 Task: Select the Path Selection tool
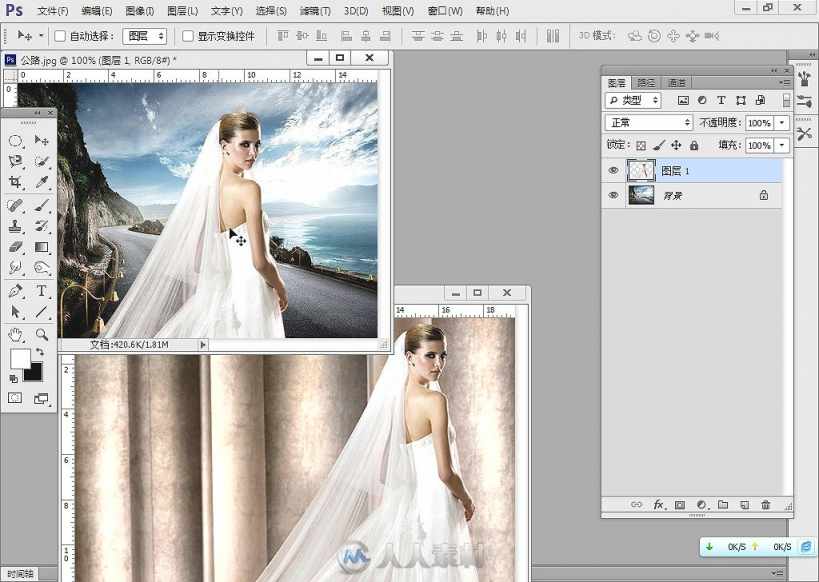point(16,312)
